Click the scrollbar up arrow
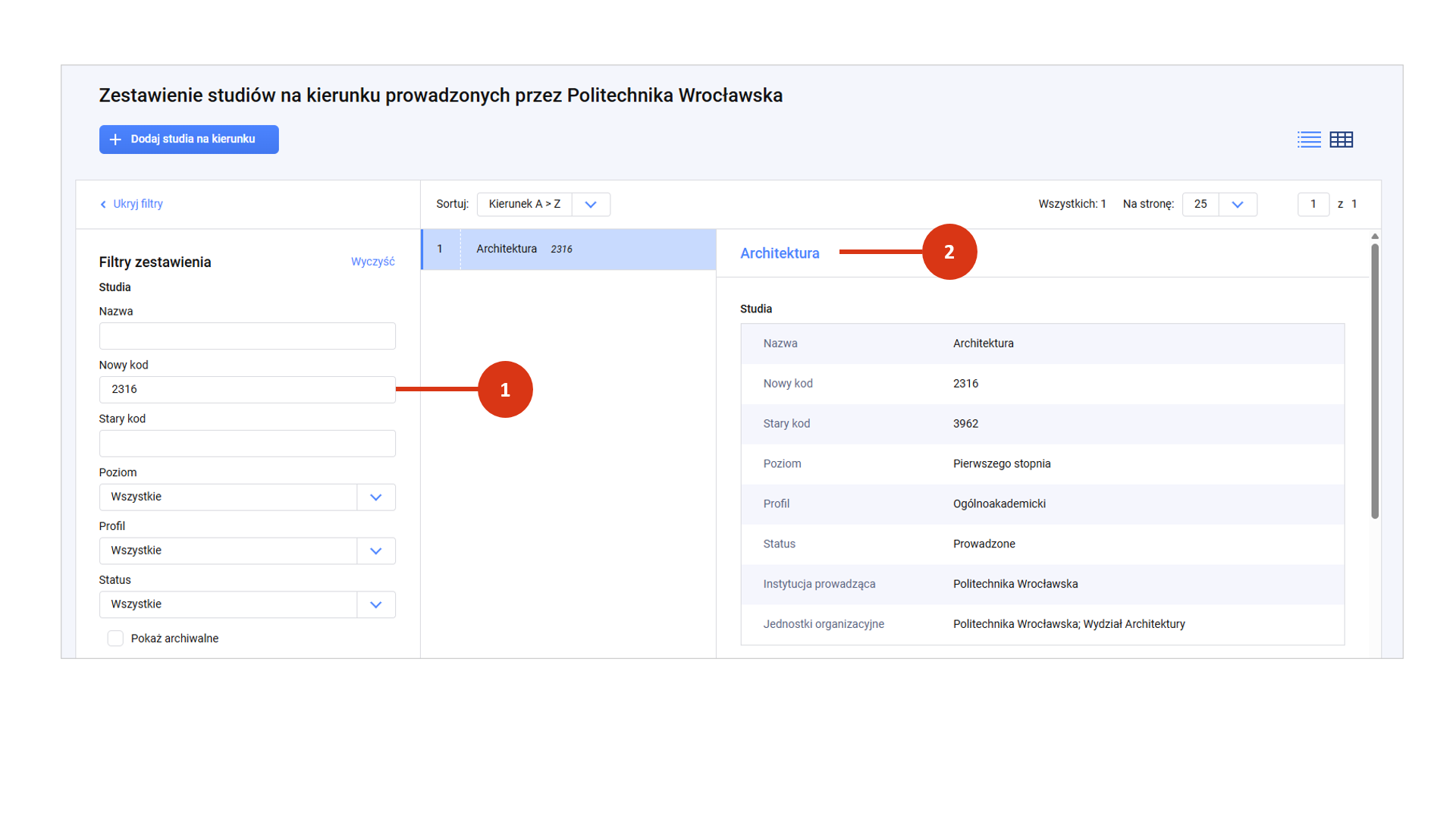This screenshot has height=819, width=1456. click(1375, 237)
